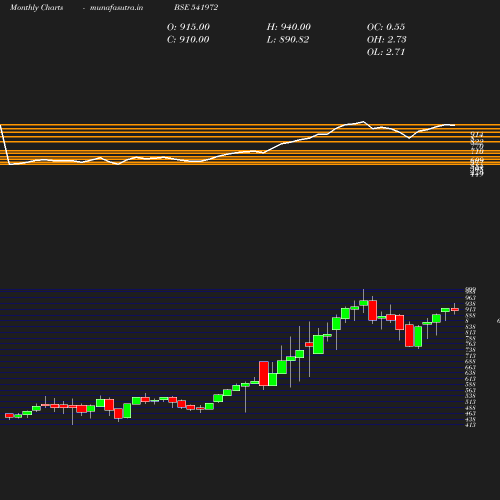
Task: Click the 813 price axis label
Action: coord(470,333)
